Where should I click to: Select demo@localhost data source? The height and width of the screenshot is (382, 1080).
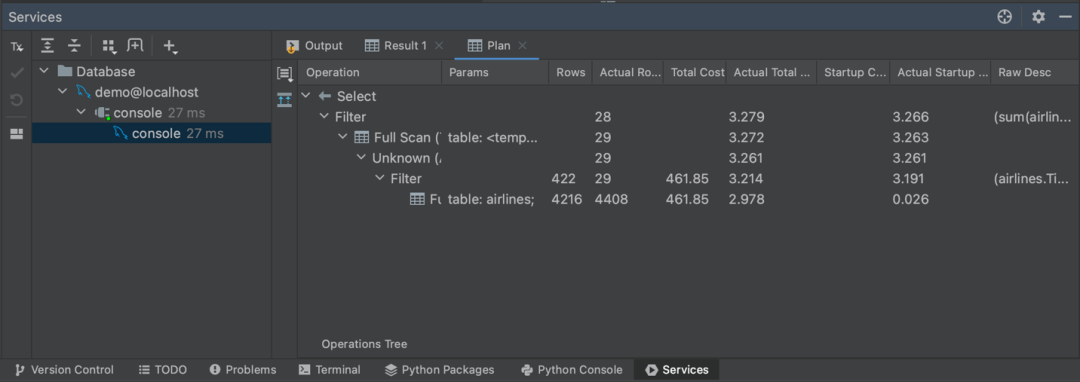click(x=146, y=92)
